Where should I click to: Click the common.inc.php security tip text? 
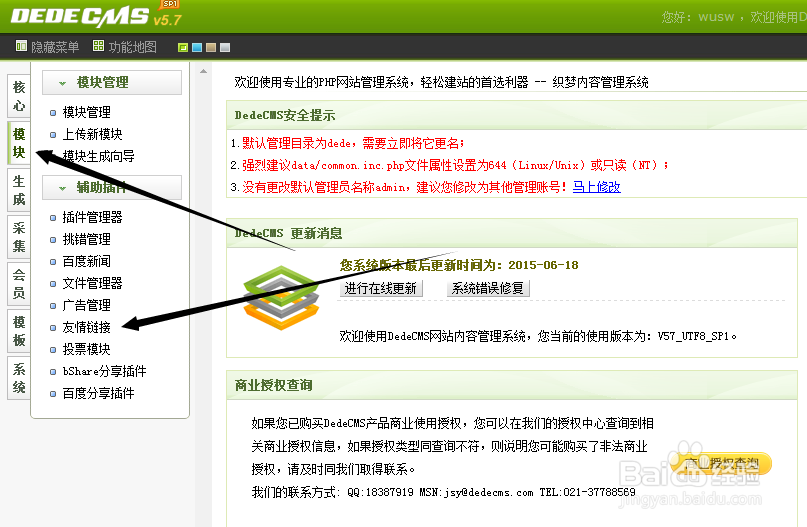pyautogui.click(x=455, y=165)
